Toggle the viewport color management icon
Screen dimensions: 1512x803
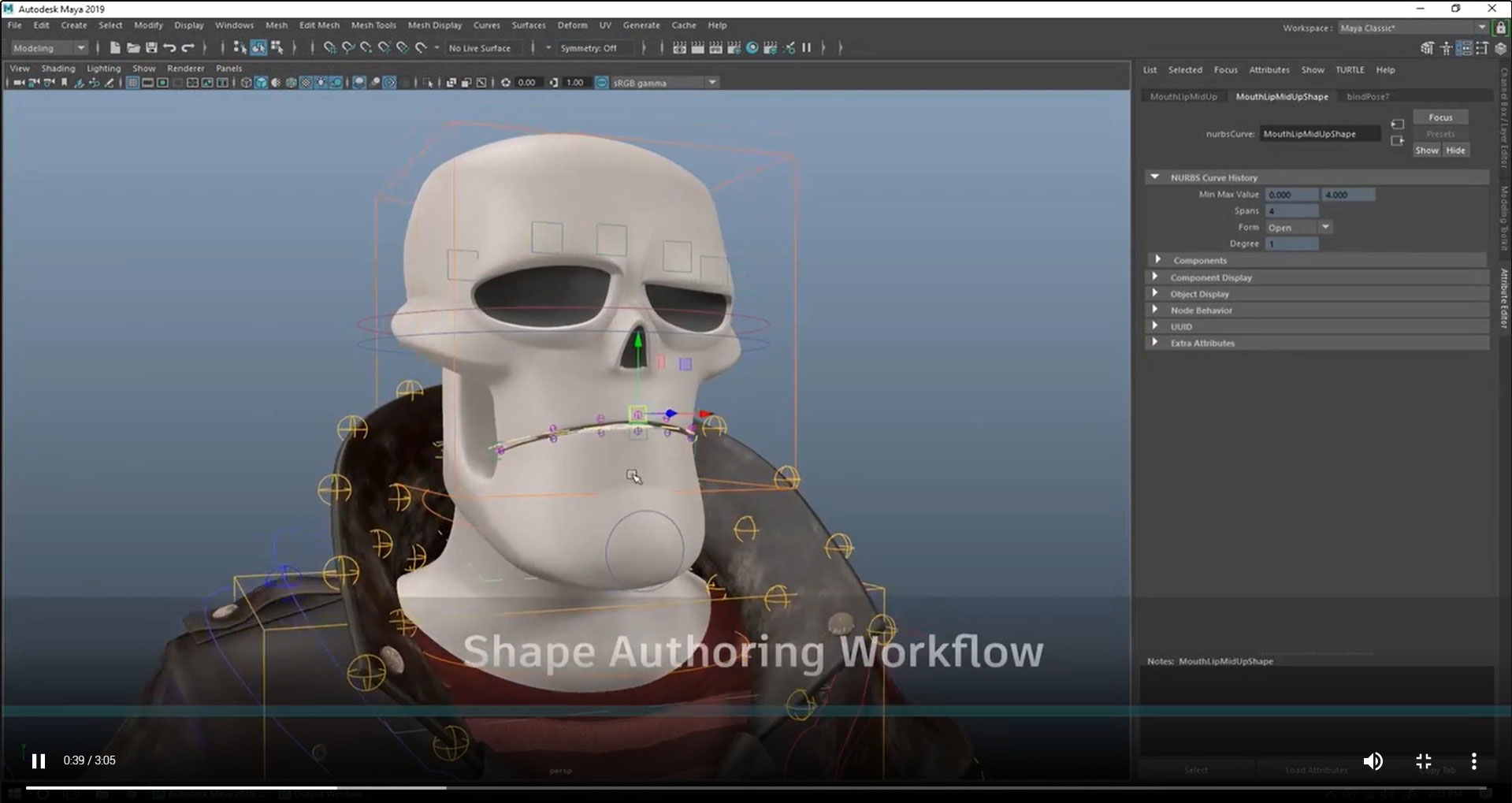602,83
